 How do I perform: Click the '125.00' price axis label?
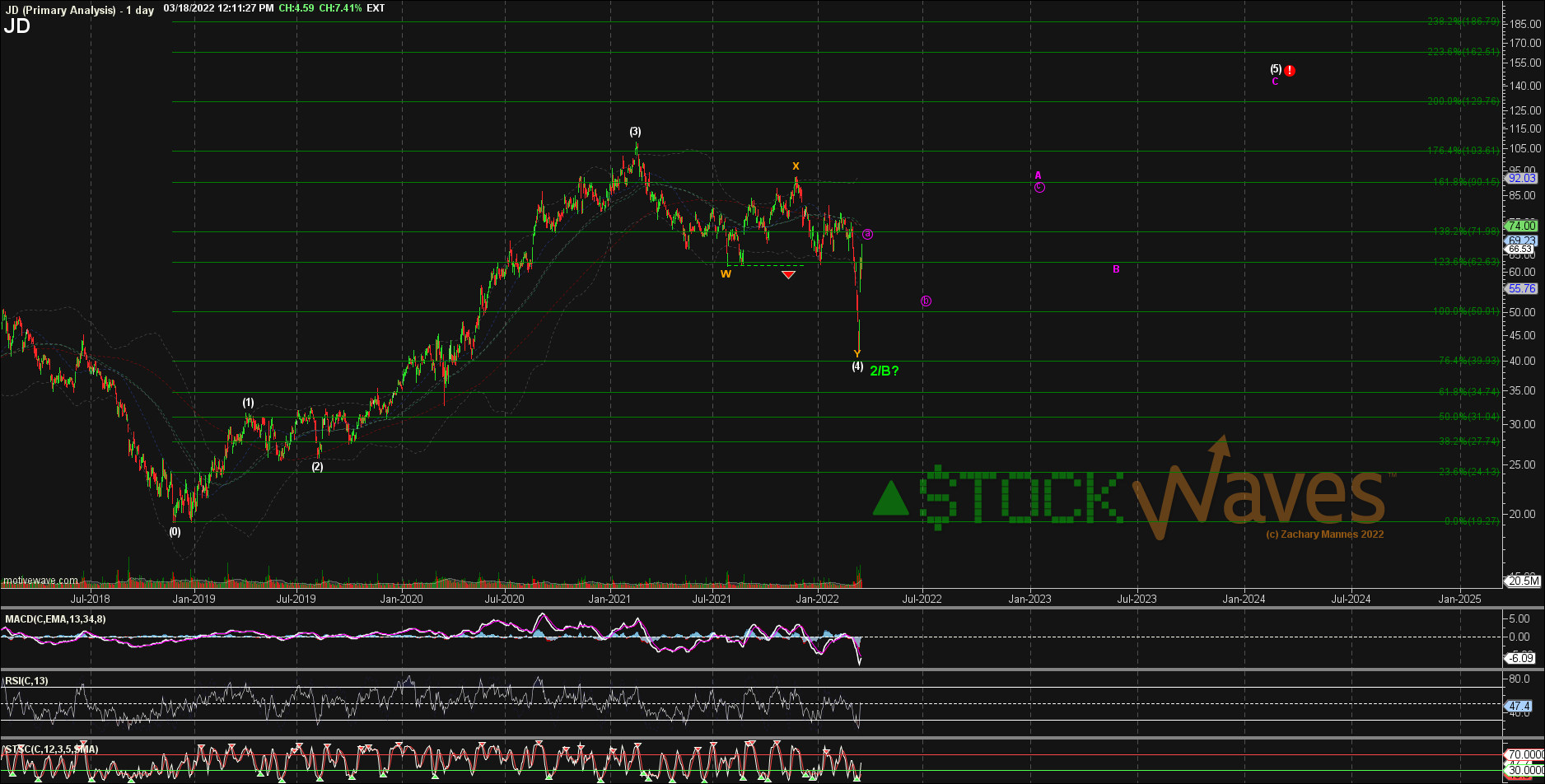click(x=1526, y=110)
